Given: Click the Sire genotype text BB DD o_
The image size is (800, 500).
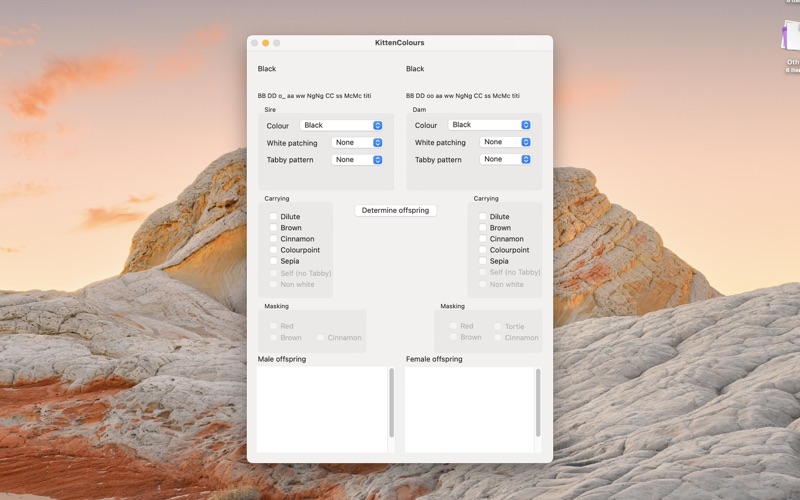Looking at the screenshot, I should tap(314, 96).
